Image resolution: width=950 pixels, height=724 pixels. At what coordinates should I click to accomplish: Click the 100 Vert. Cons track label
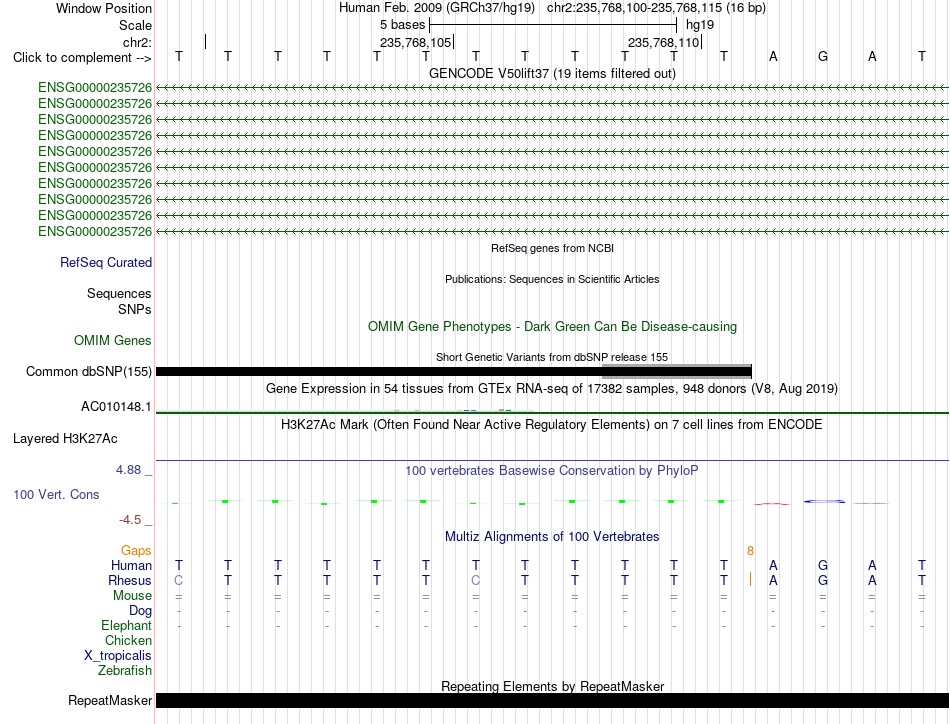[56, 494]
